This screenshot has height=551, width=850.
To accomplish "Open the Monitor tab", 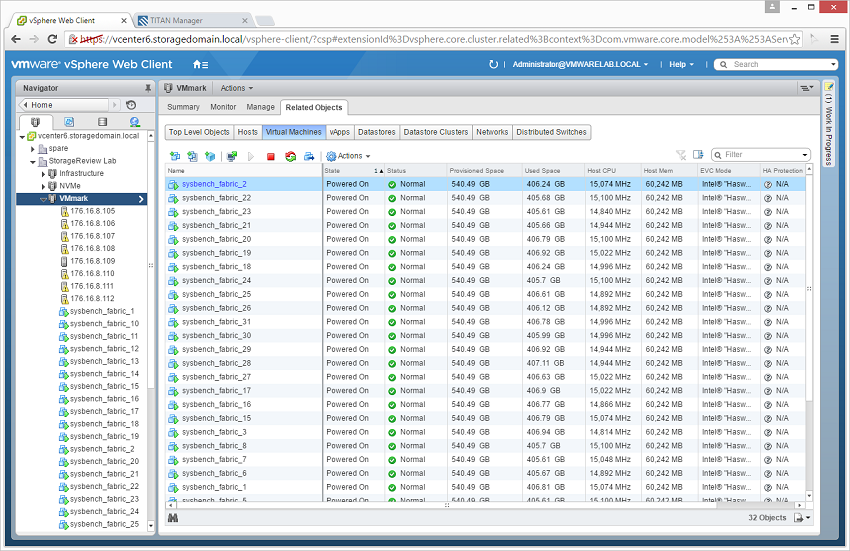I will 223,107.
